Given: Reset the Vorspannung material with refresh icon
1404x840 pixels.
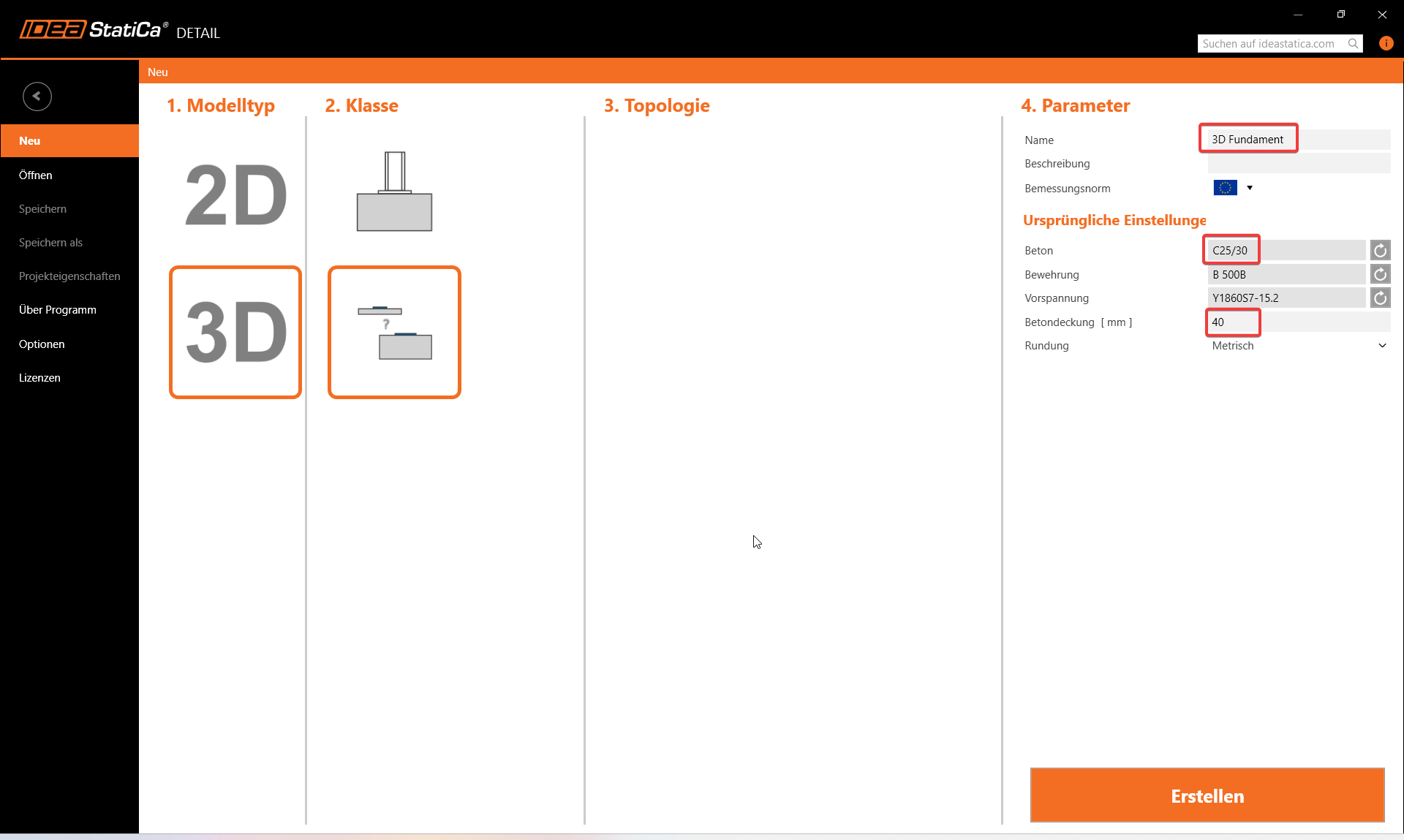Looking at the screenshot, I should click(x=1380, y=298).
